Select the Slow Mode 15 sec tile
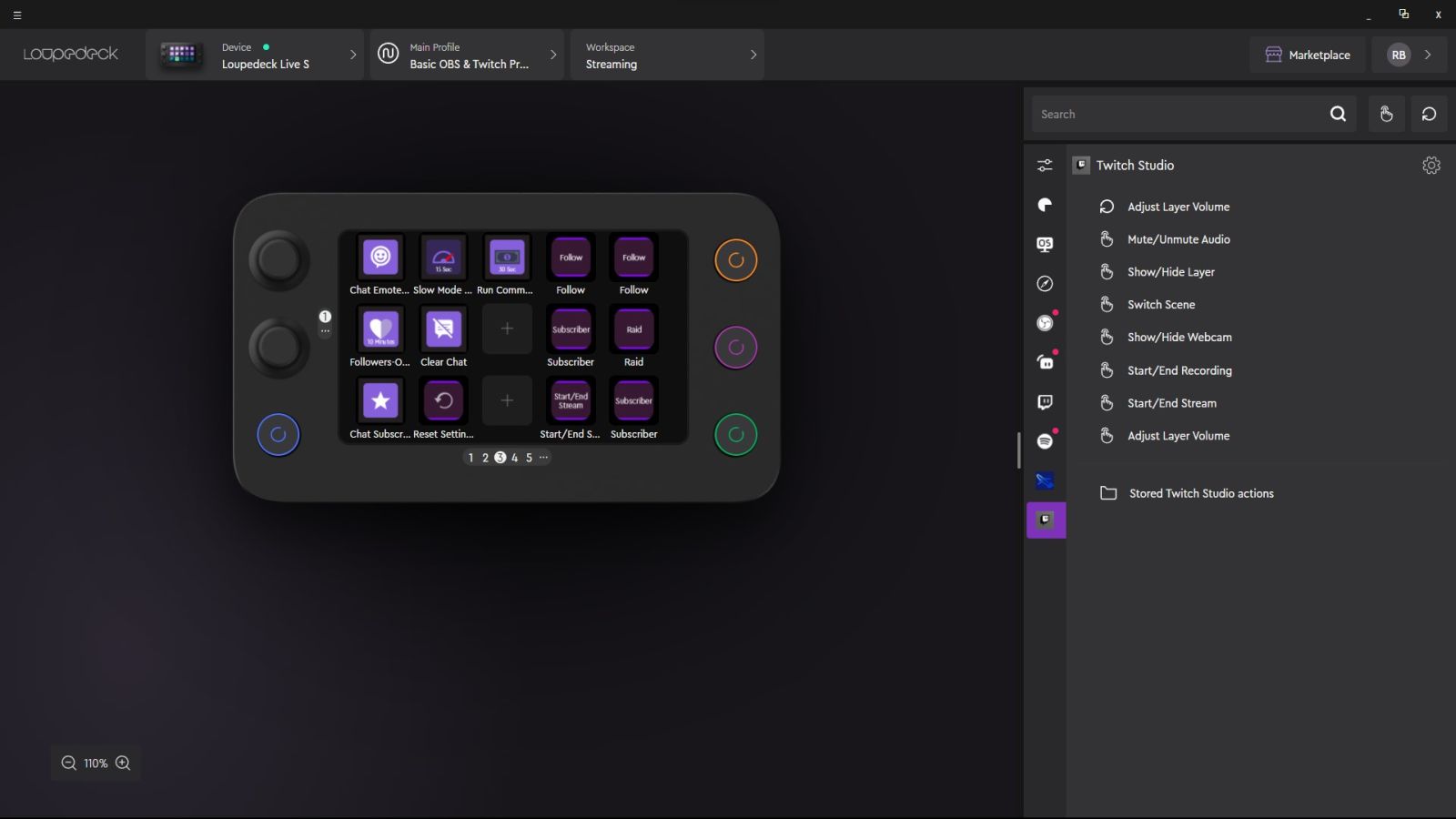 tap(443, 258)
